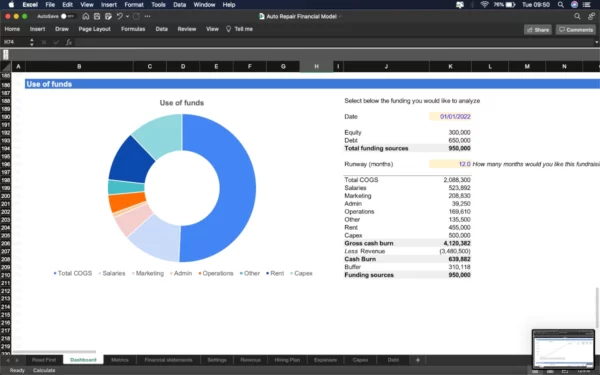Click the Gross cash burn value 4,120,382

[x=458, y=243]
